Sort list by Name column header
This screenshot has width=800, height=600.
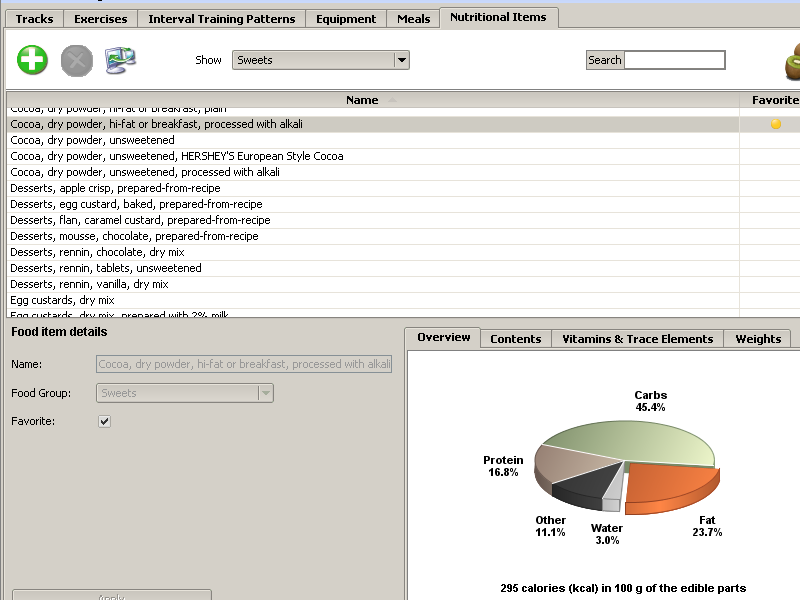[362, 100]
